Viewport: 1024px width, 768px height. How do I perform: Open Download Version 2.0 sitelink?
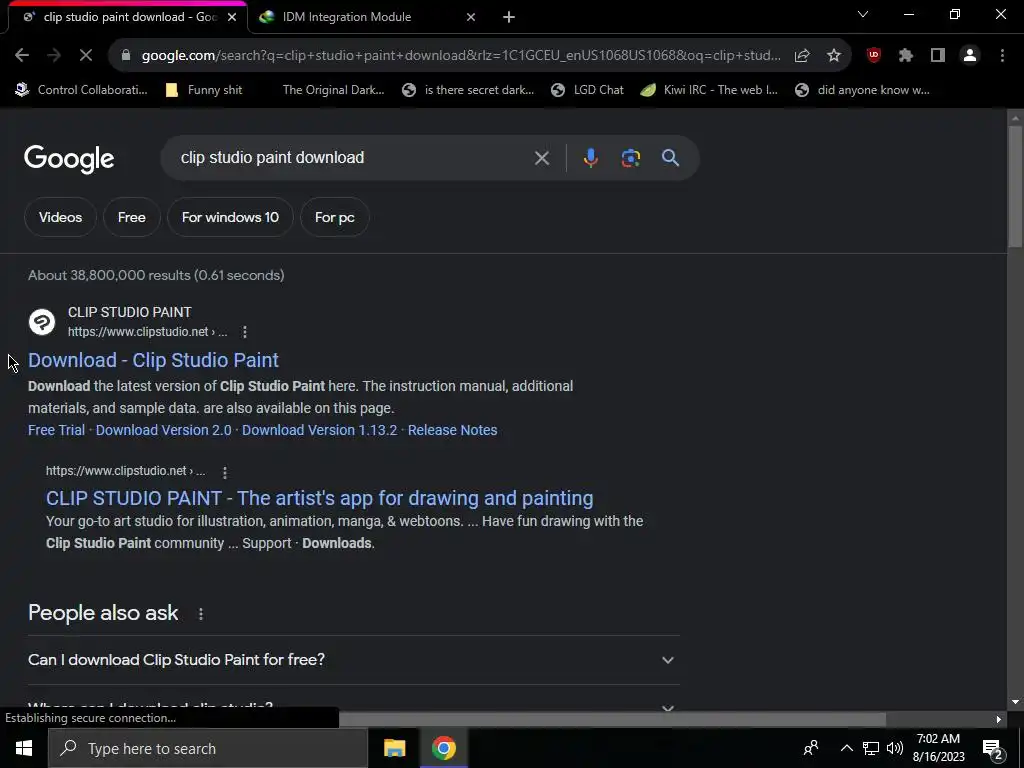(163, 430)
